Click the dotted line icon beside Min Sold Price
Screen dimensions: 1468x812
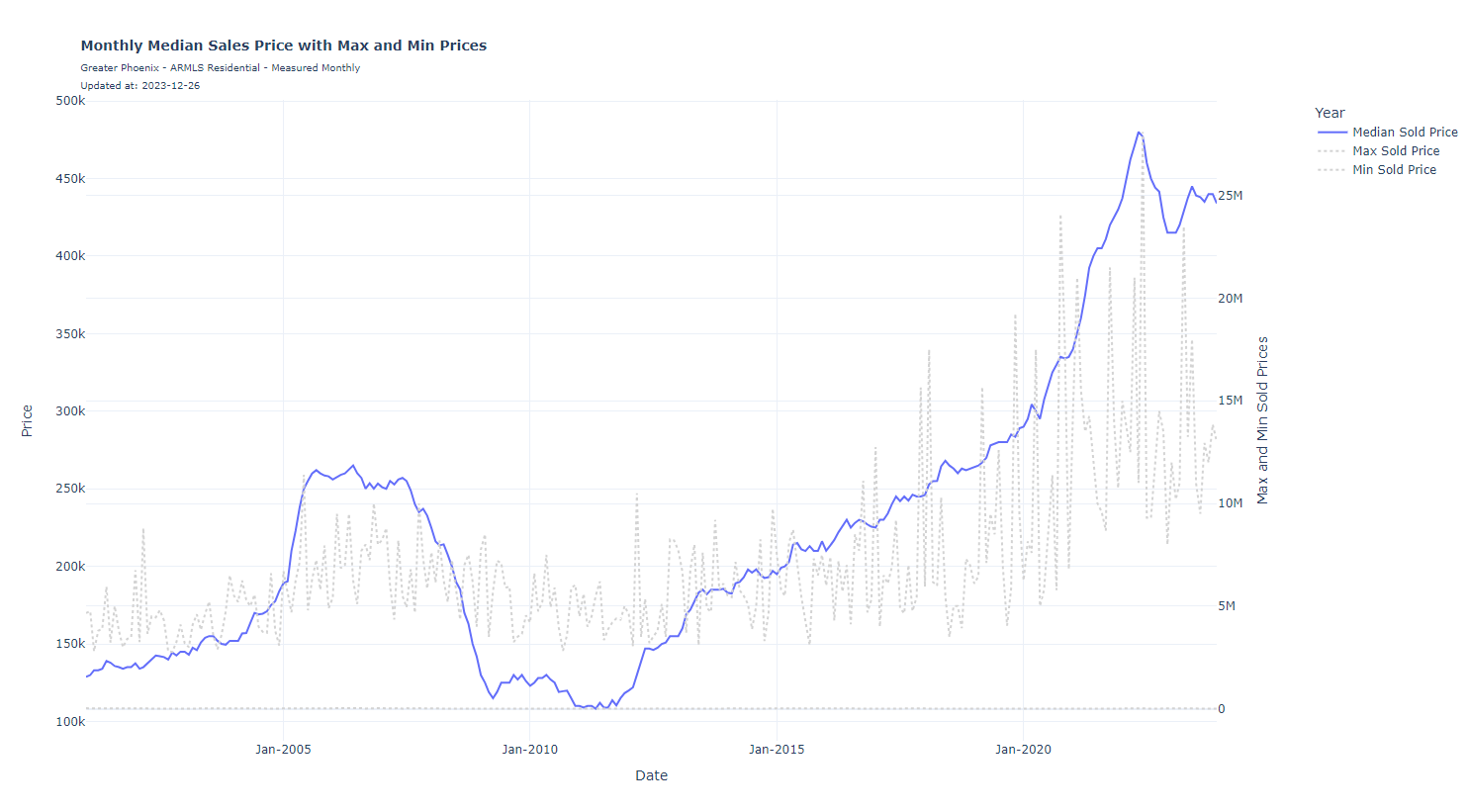pos(1331,170)
